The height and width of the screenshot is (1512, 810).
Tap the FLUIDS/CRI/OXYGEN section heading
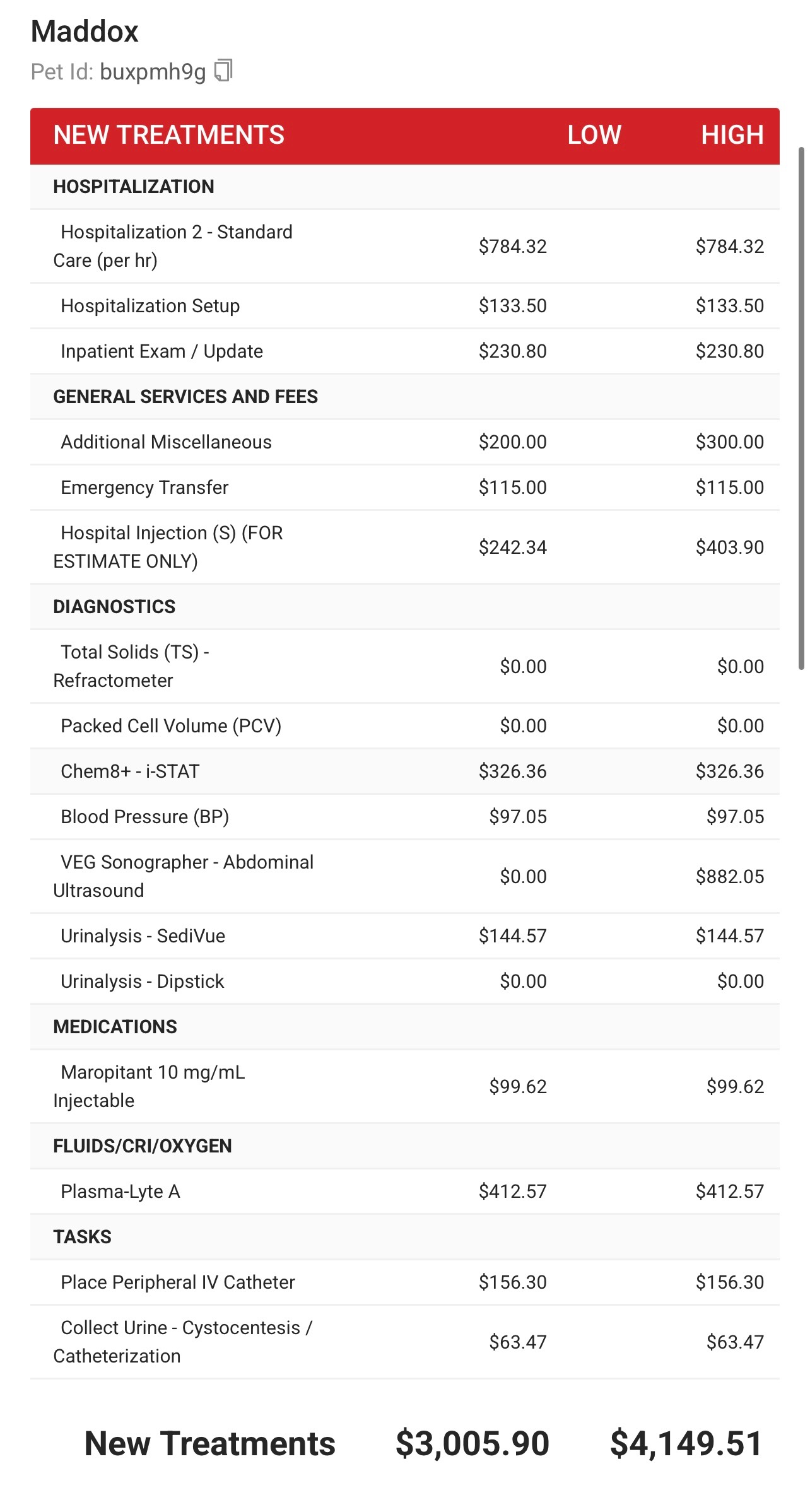(143, 1146)
